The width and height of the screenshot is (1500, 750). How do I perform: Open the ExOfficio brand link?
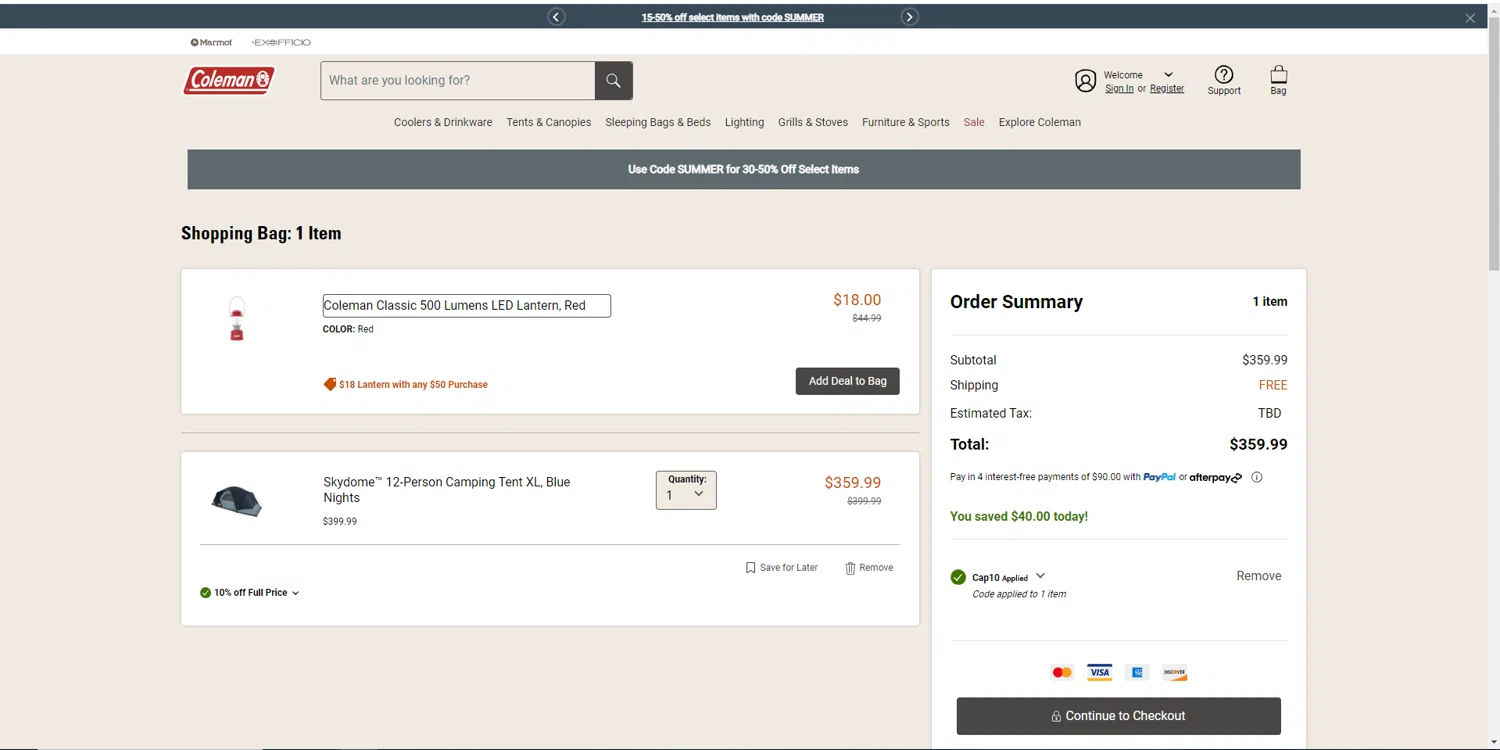pos(281,42)
